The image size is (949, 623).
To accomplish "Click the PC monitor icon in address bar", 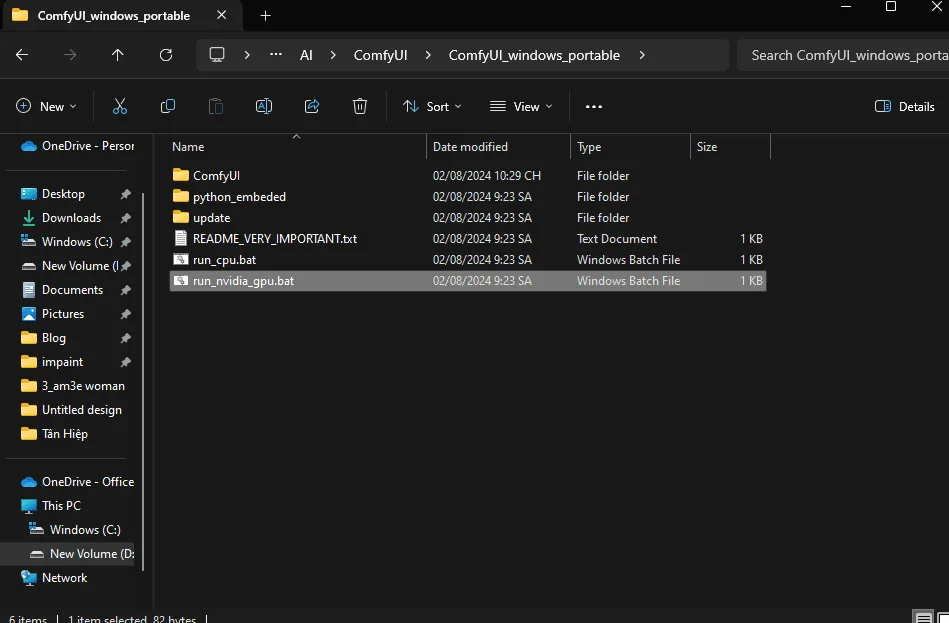I will click(x=217, y=55).
